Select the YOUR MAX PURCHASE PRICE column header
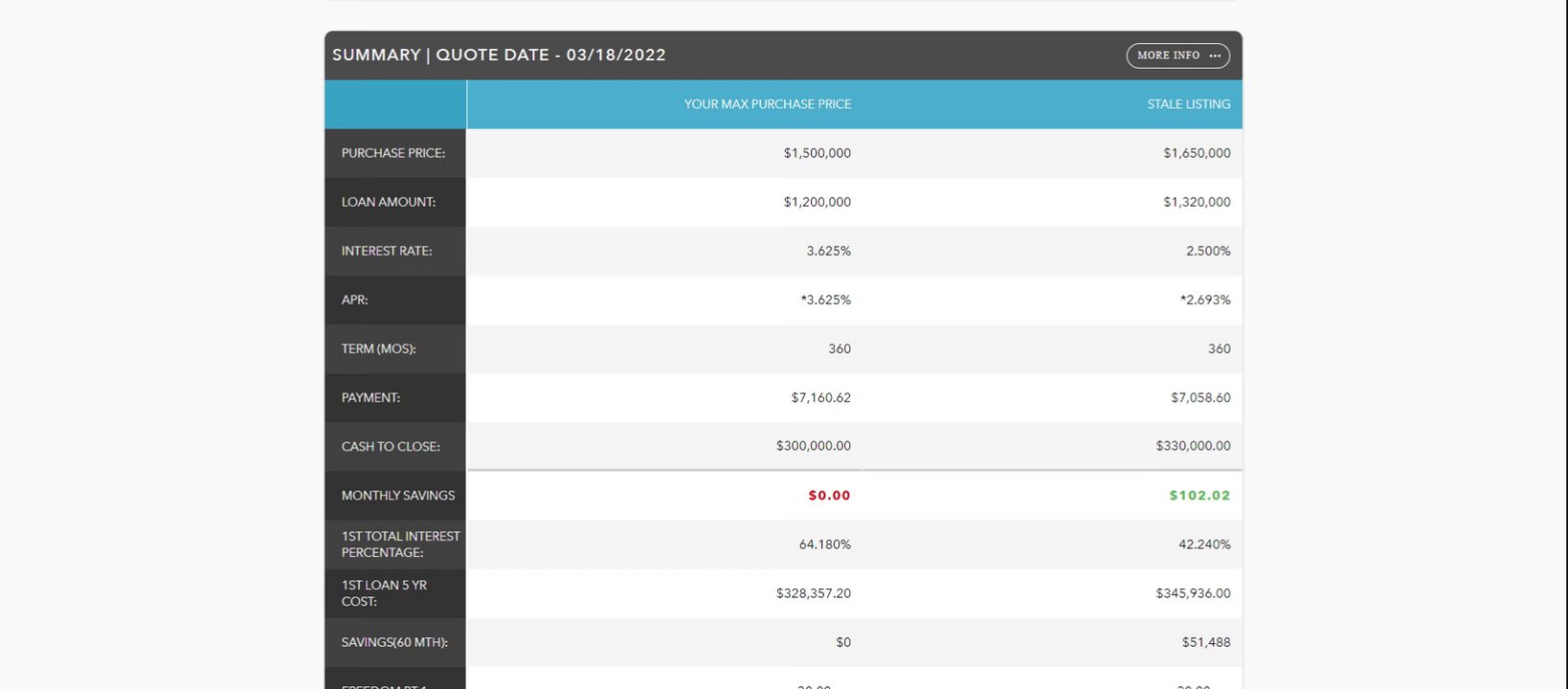The width and height of the screenshot is (1568, 689). click(767, 104)
